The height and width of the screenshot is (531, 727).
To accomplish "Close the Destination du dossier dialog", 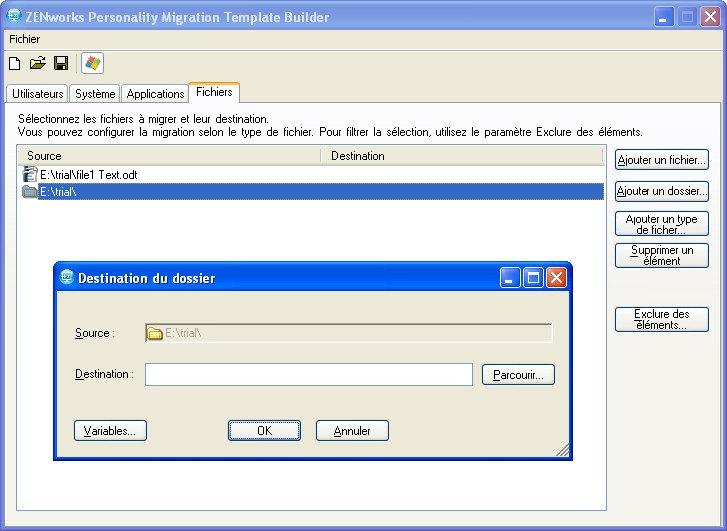I will click(x=556, y=278).
